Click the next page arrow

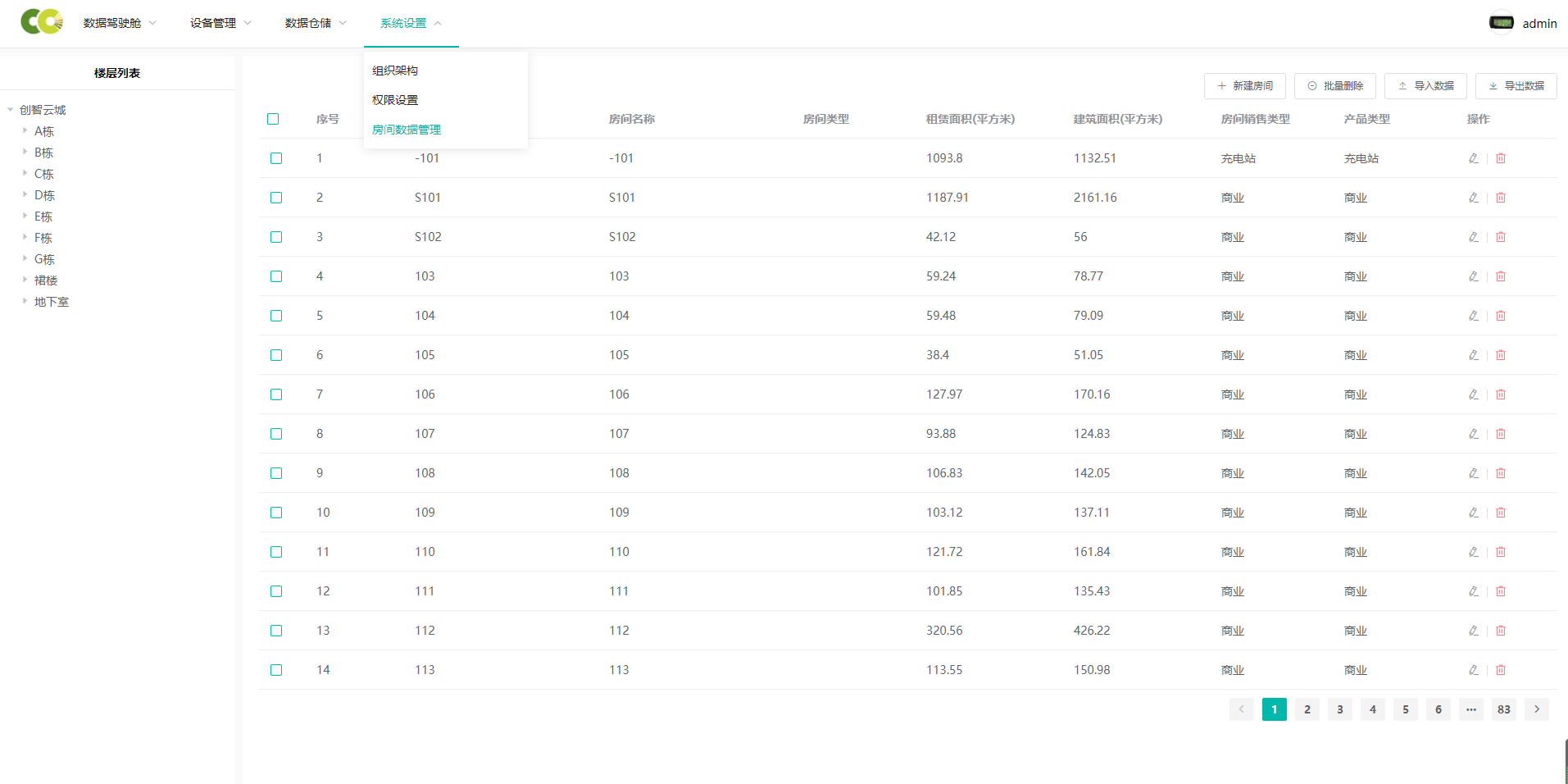tap(1536, 709)
